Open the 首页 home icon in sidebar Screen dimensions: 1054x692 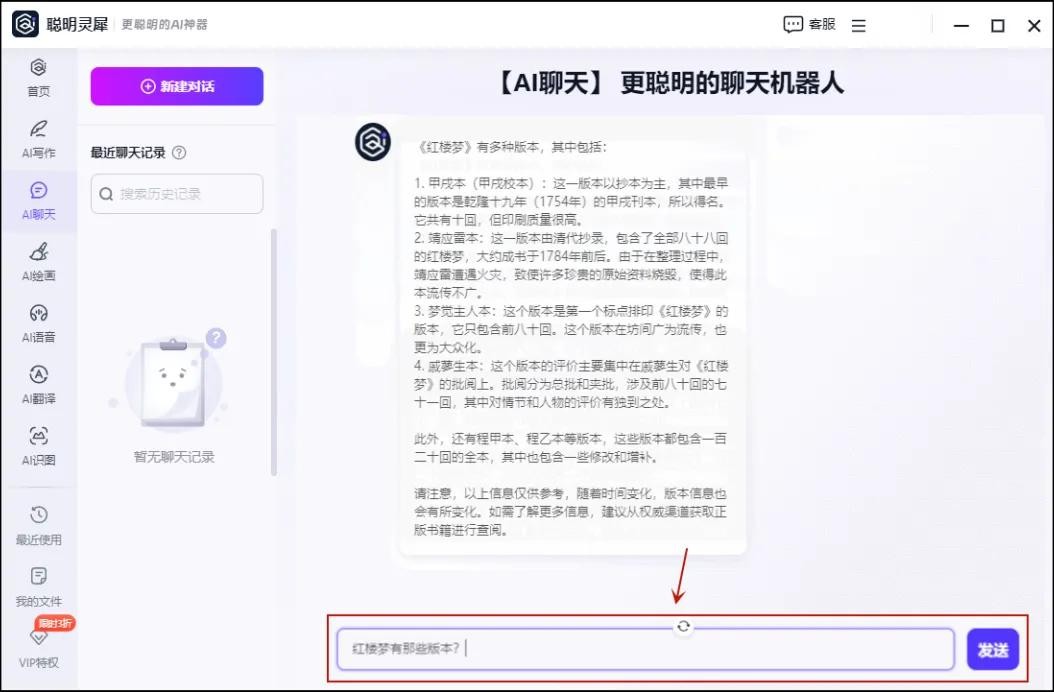click(38, 76)
